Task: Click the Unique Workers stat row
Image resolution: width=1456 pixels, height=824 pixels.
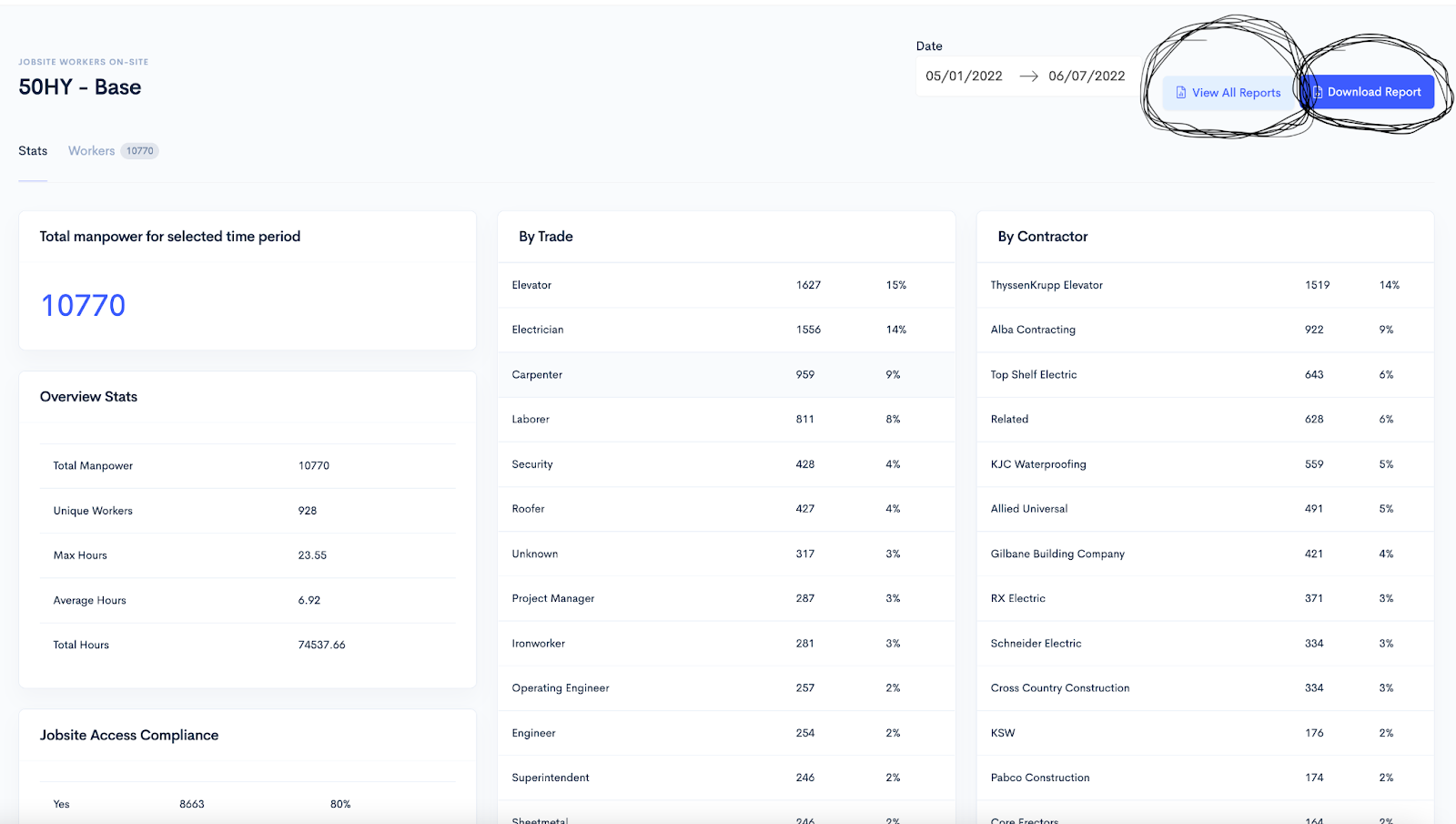Action: pyautogui.click(x=246, y=511)
